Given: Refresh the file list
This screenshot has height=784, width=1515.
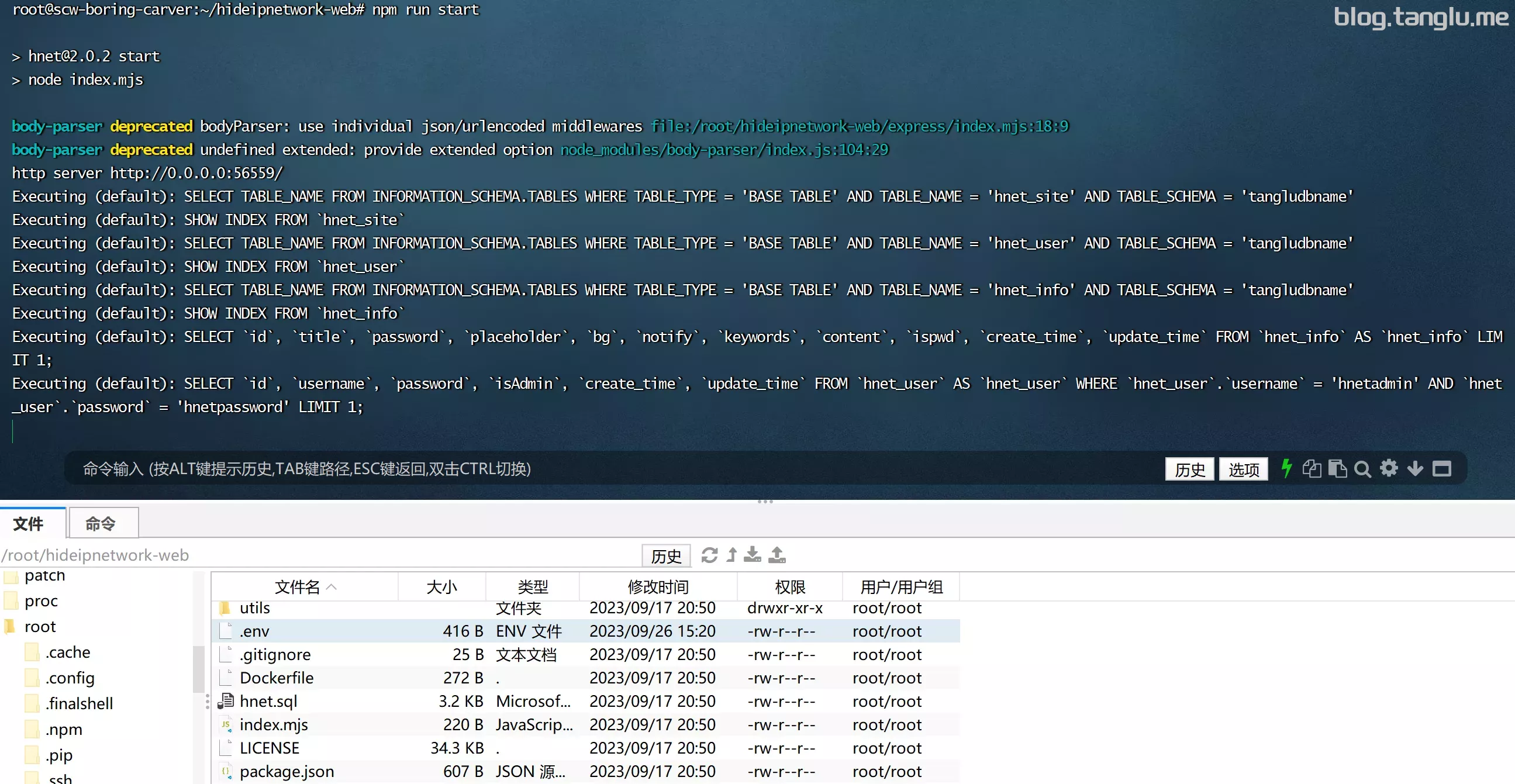Looking at the screenshot, I should [x=709, y=555].
